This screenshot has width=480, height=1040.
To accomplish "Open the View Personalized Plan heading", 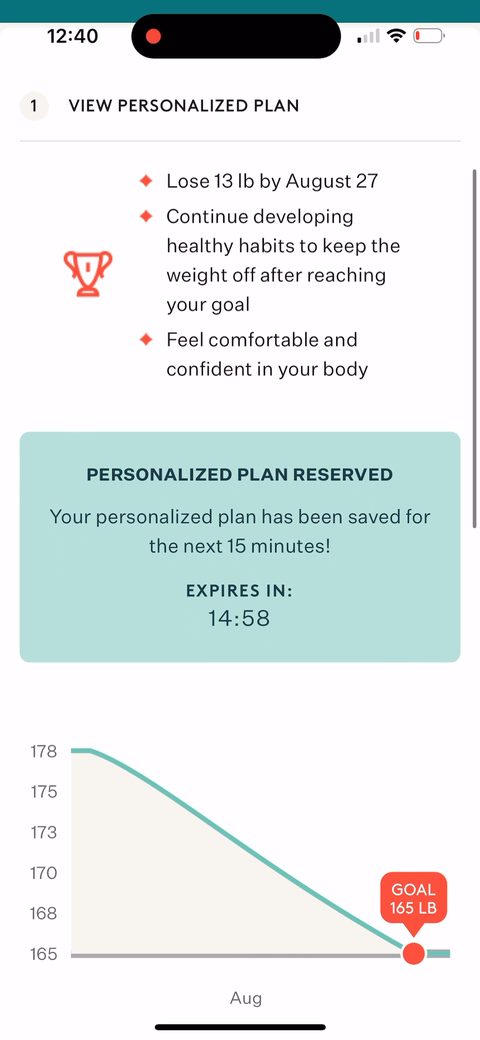I will pos(184,105).
